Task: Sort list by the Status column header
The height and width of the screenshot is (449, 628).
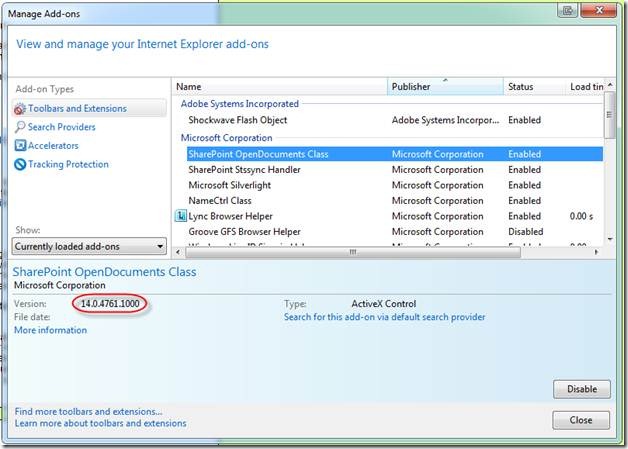Action: [534, 87]
